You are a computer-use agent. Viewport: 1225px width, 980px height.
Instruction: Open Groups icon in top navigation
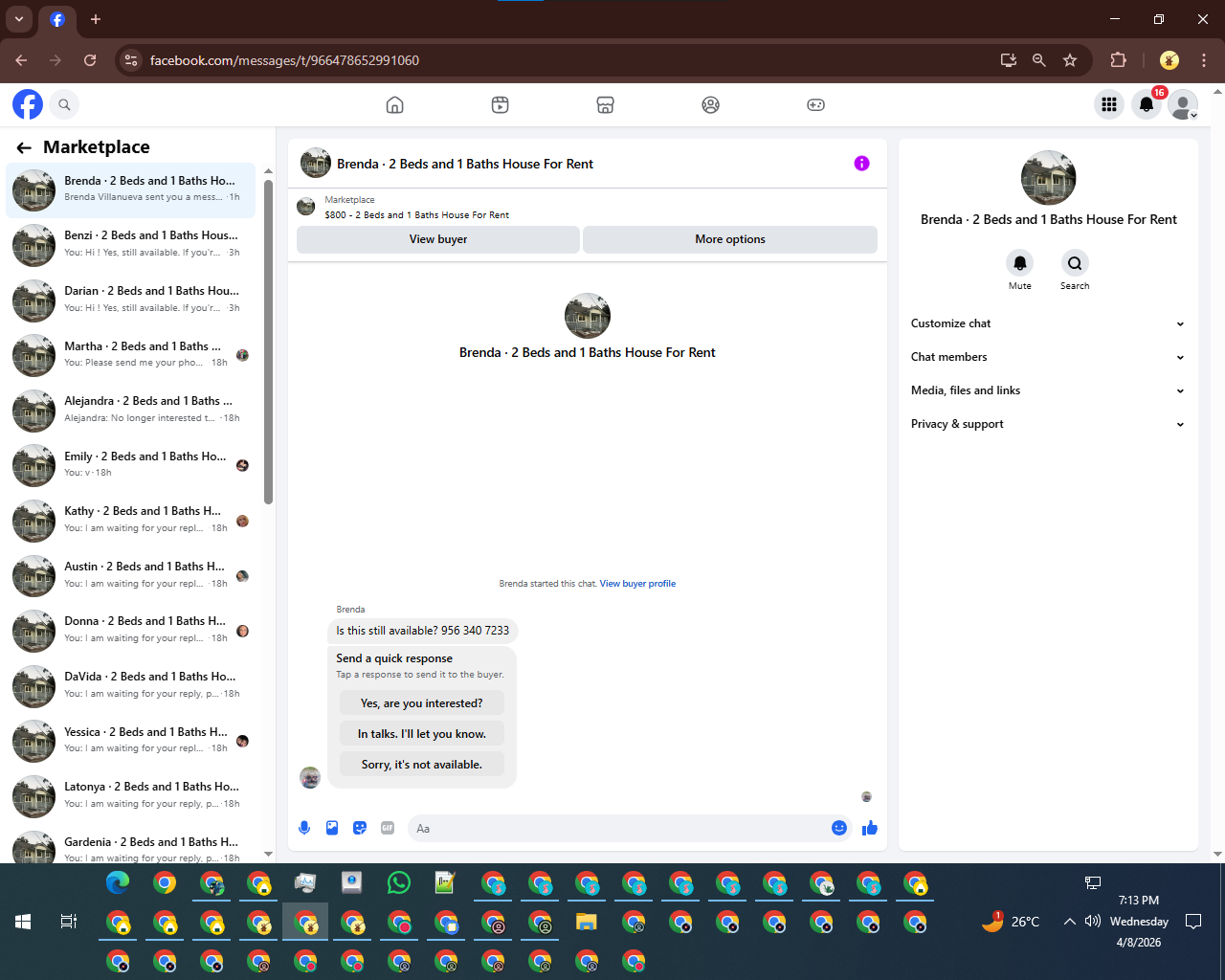(x=710, y=104)
